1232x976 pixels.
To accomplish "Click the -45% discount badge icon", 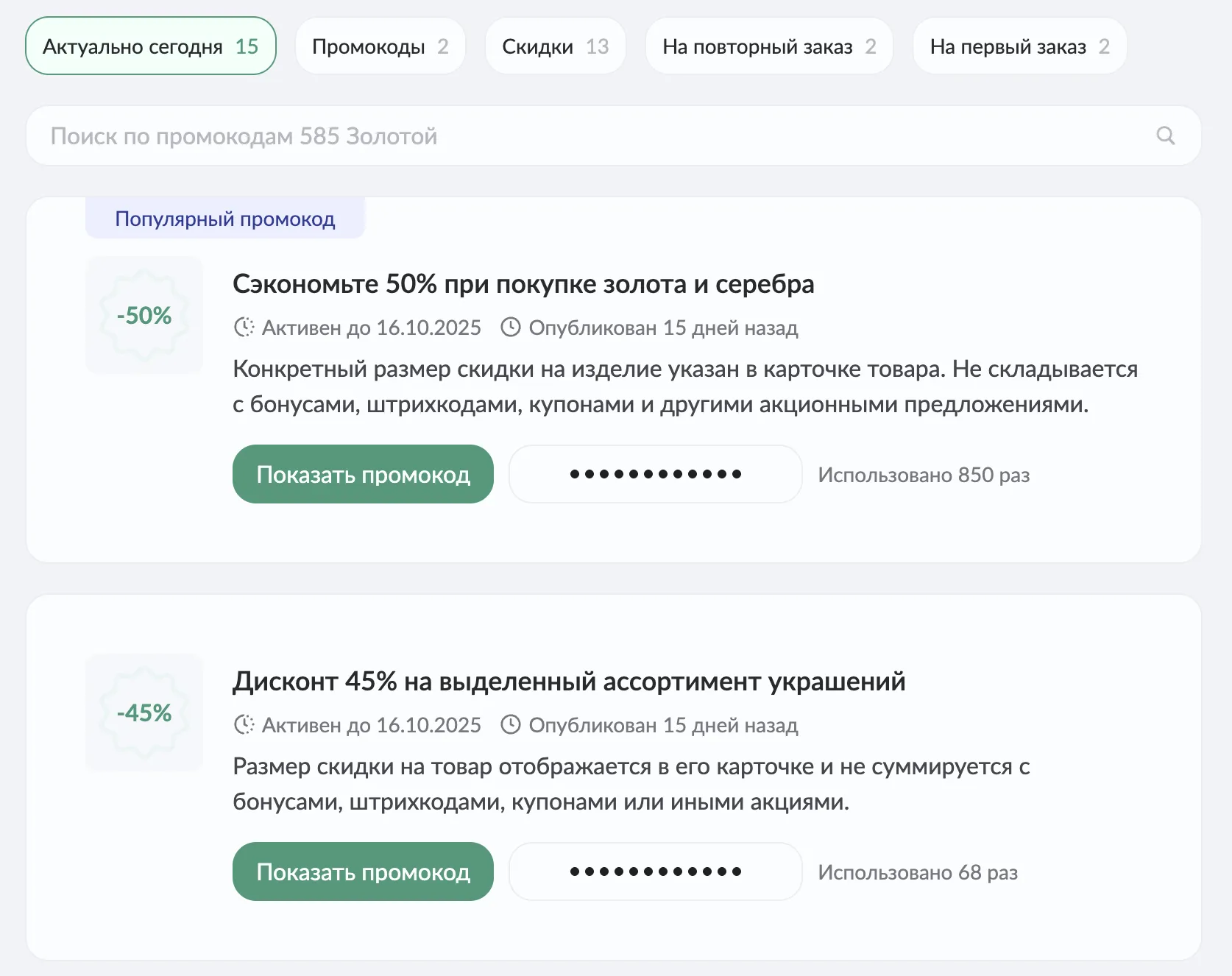I will pos(144,712).
